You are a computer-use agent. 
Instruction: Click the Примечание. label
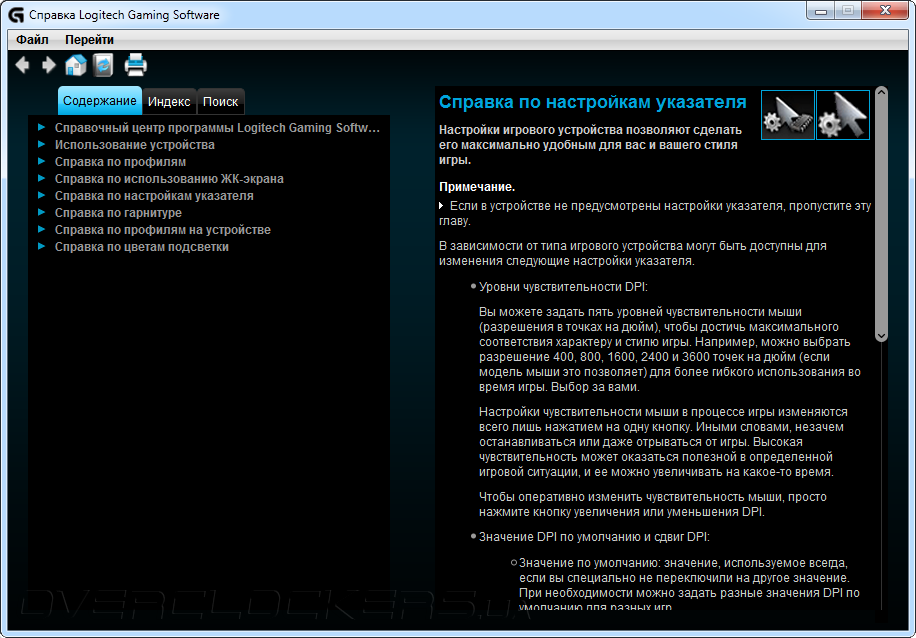(x=477, y=187)
